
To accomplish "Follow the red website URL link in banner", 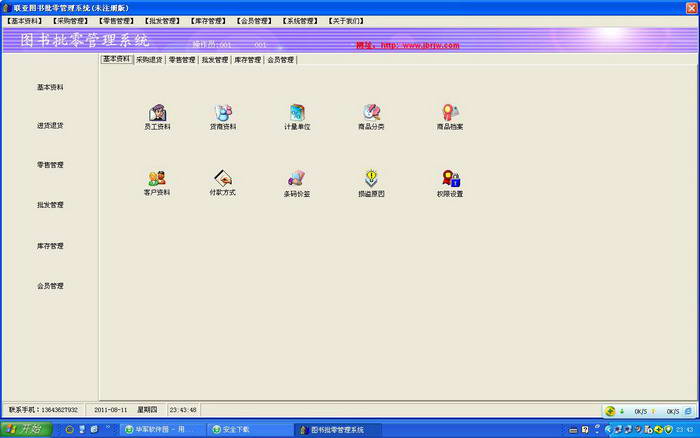I will click(x=408, y=45).
